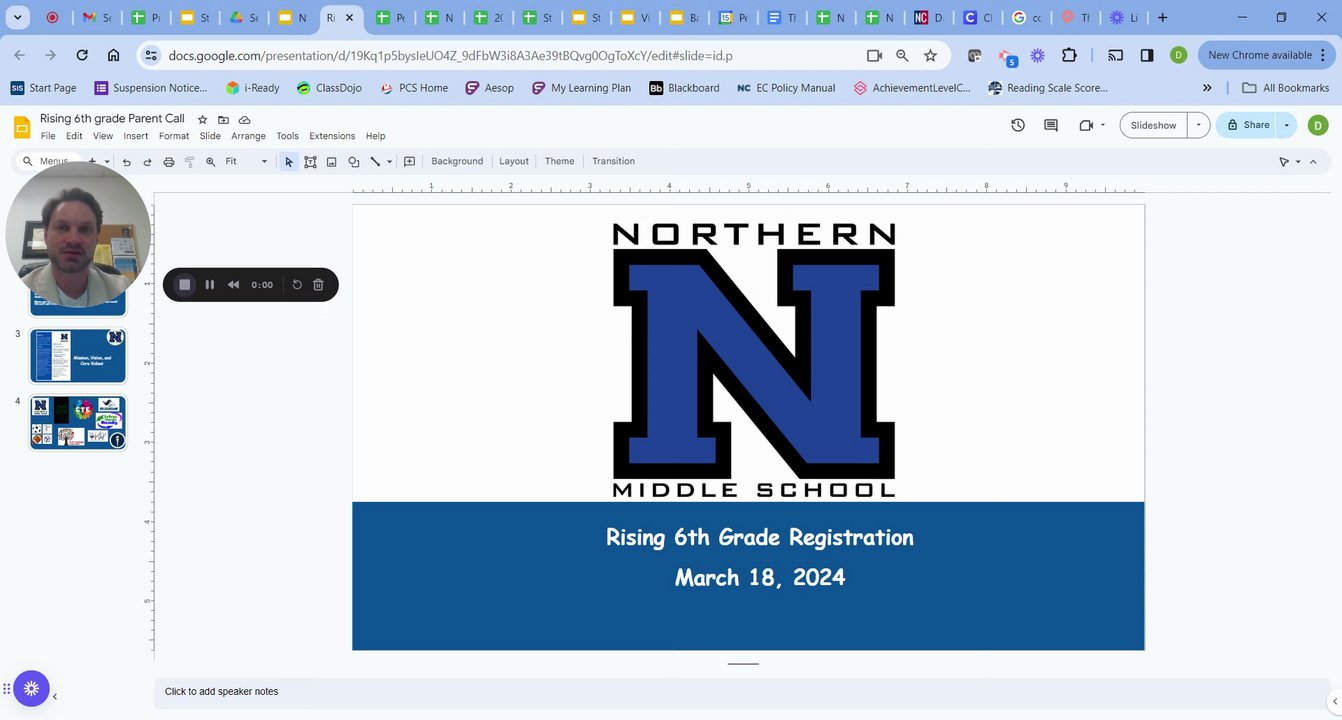Expand the Share options arrow

click(x=1287, y=125)
